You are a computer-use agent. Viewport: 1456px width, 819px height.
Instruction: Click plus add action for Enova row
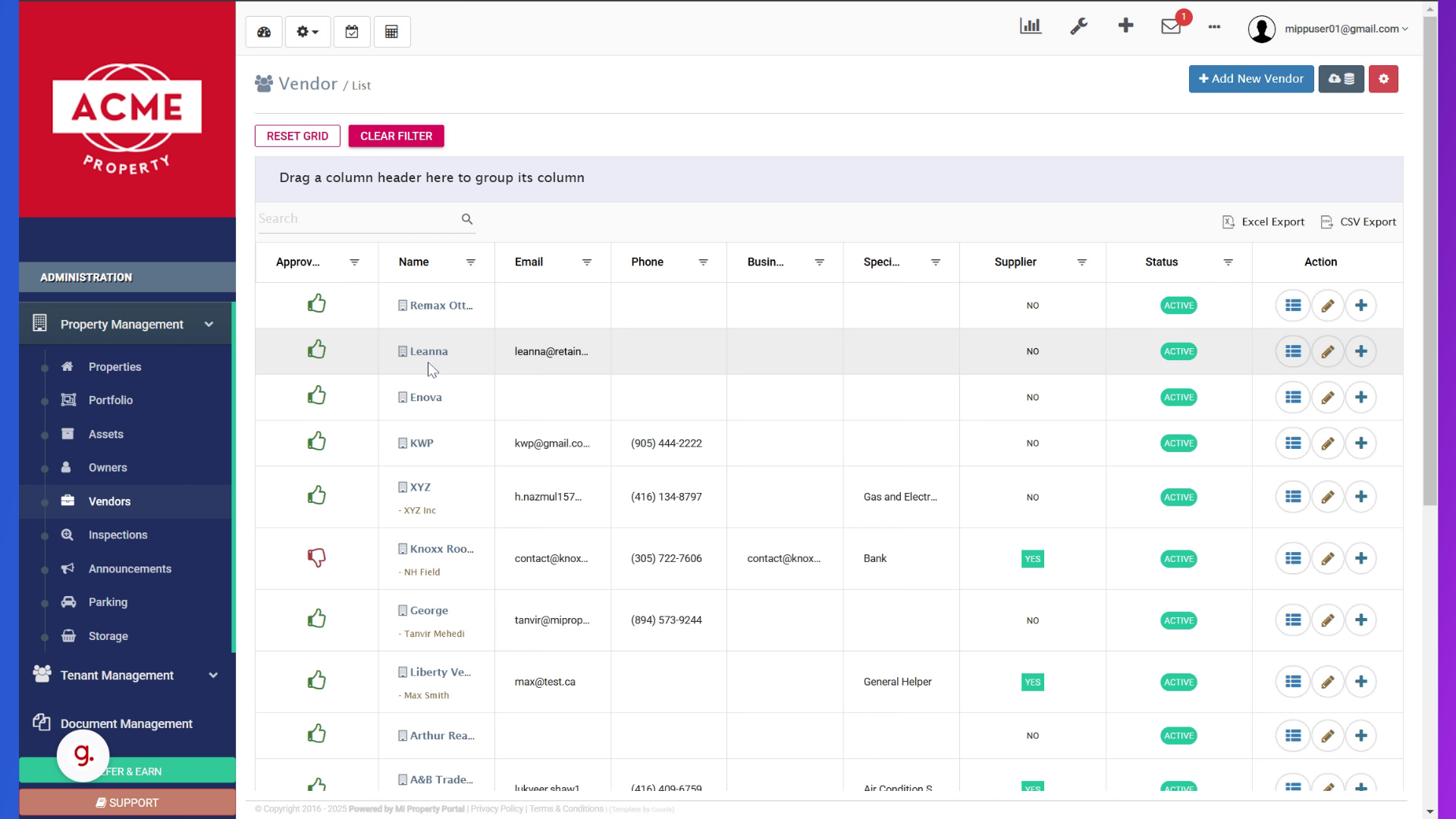click(x=1361, y=397)
